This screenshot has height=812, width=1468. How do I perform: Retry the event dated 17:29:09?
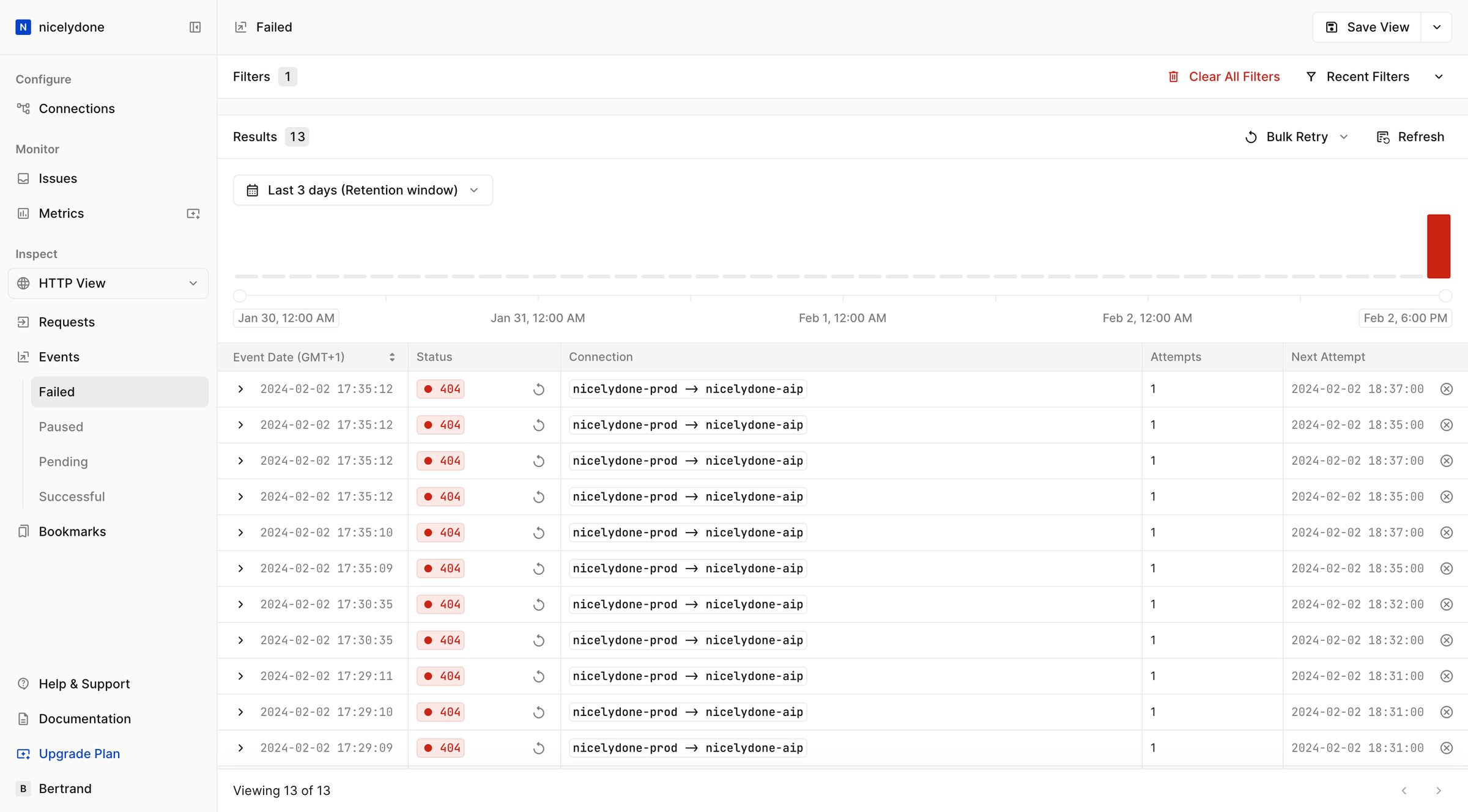538,748
